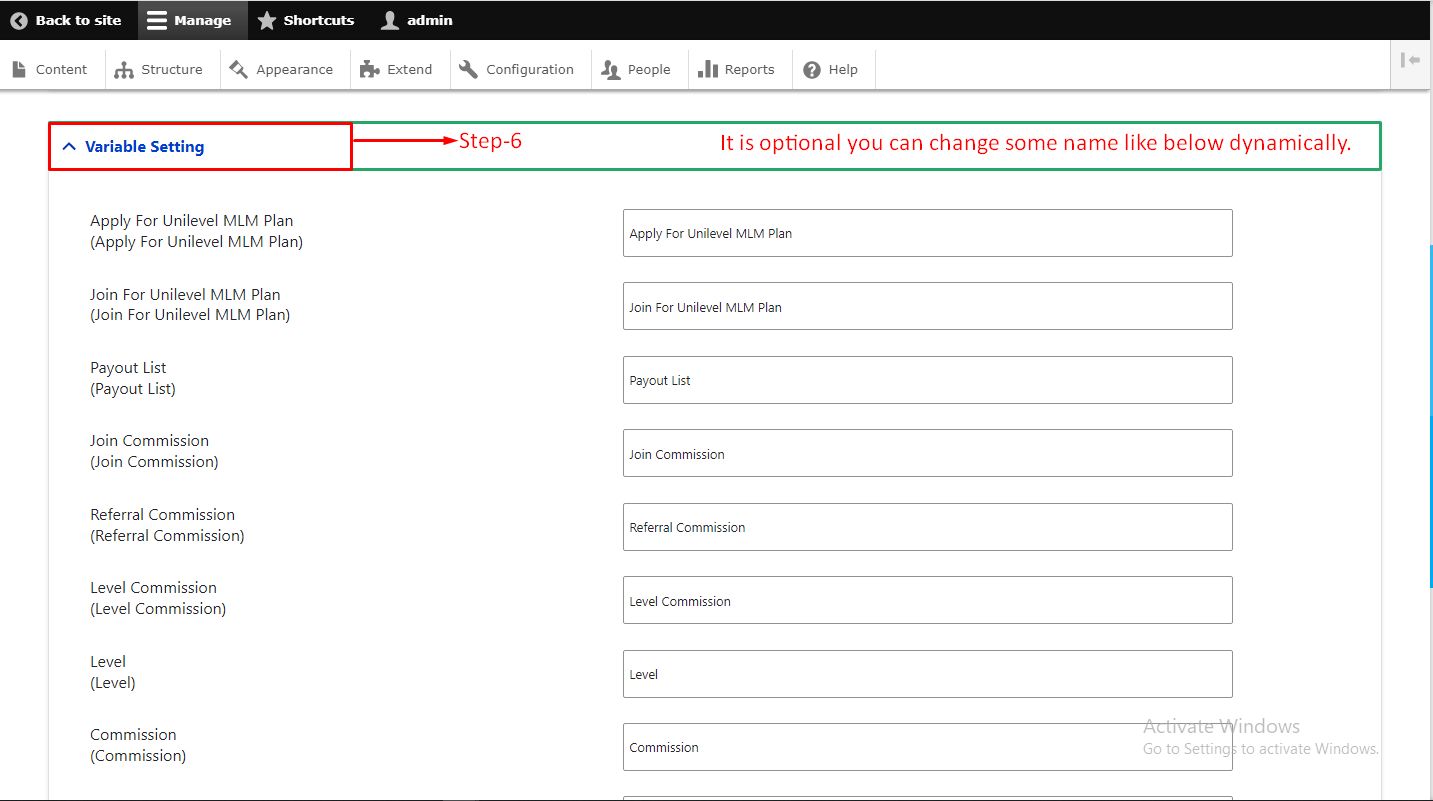Click the Appearance icon
Viewport: 1433px width, 801px height.
point(238,69)
